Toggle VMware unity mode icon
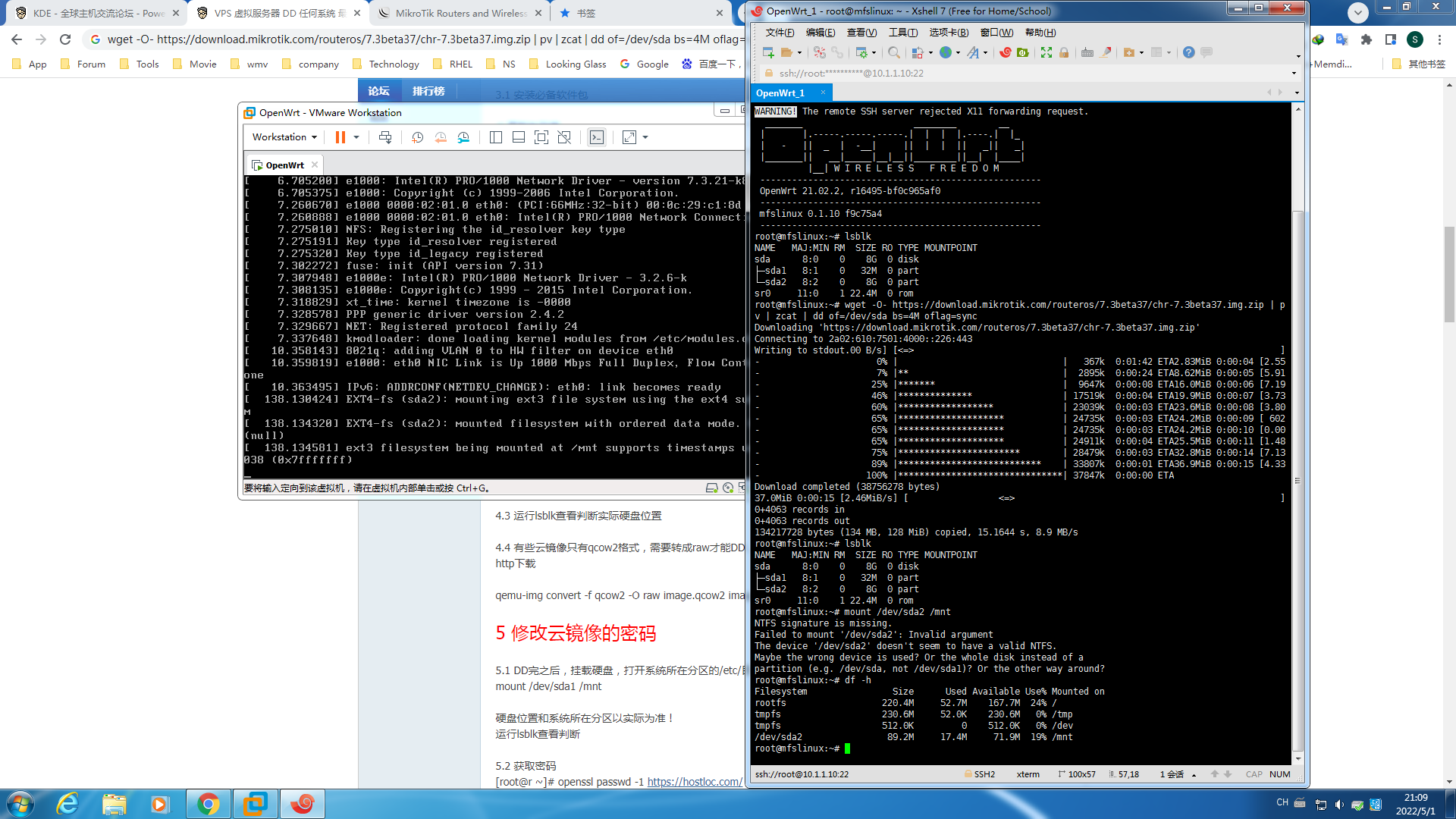The height and width of the screenshot is (819, 1456). 564,137
